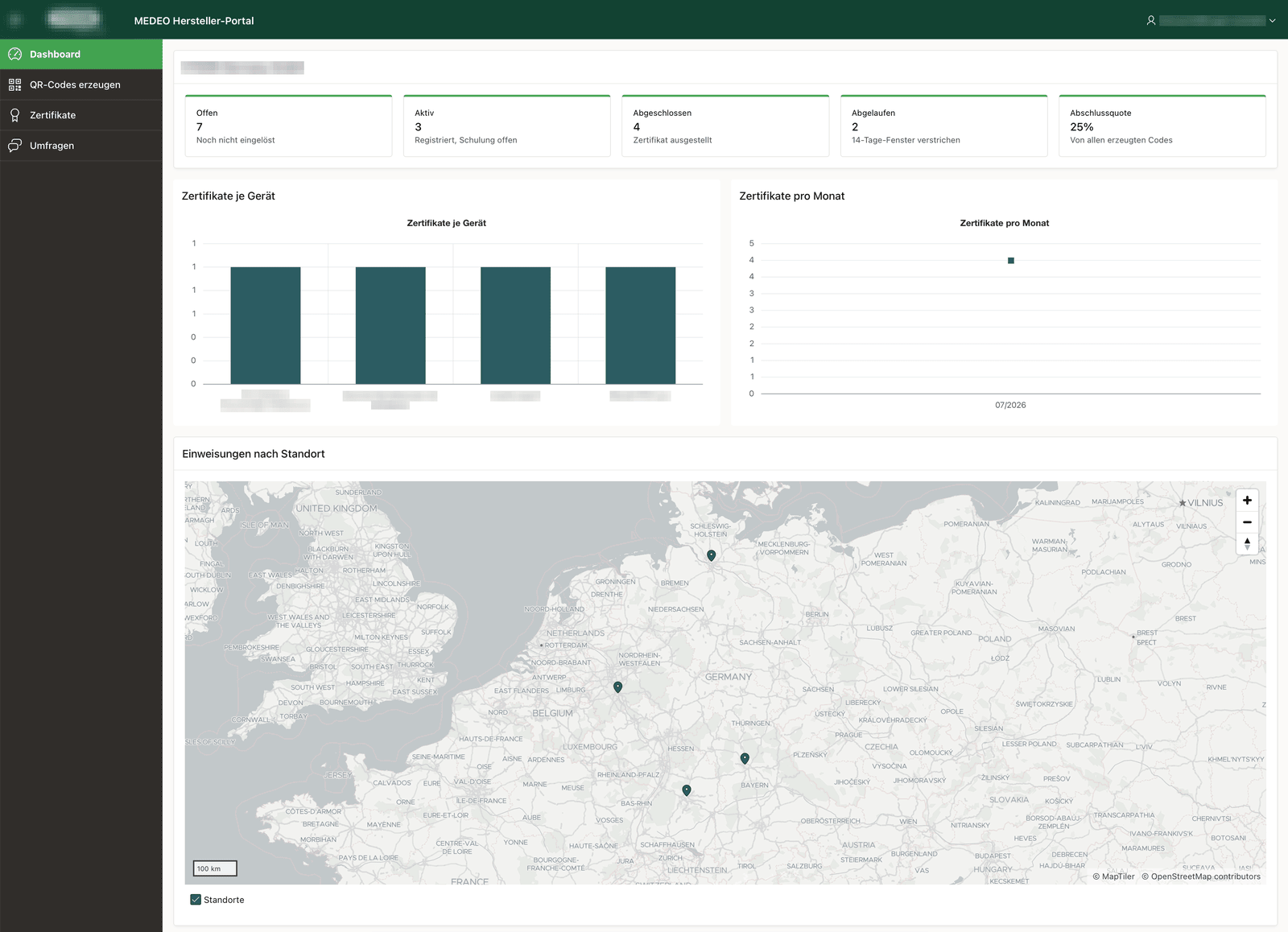Image resolution: width=1288 pixels, height=932 pixels.
Task: Click the QR code icon
Action: [14, 85]
